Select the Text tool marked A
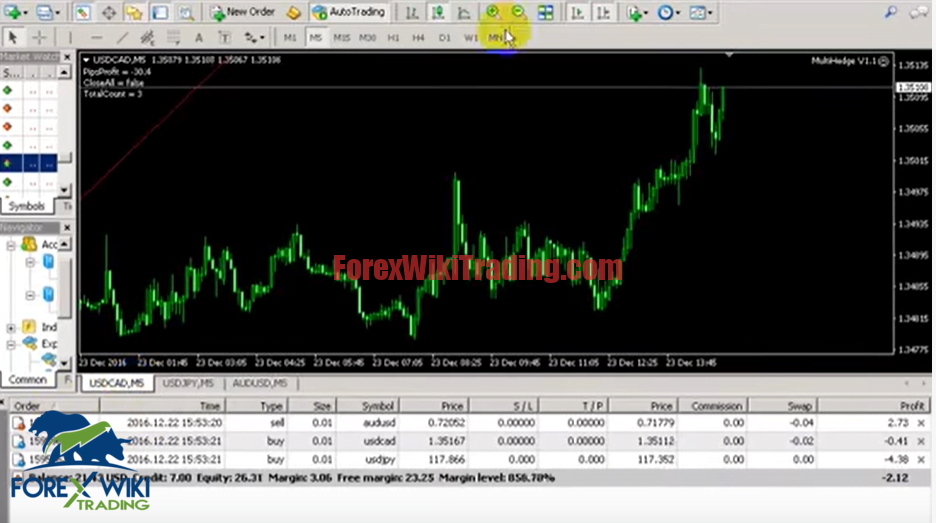This screenshot has height=523, width=936. pyautogui.click(x=199, y=38)
